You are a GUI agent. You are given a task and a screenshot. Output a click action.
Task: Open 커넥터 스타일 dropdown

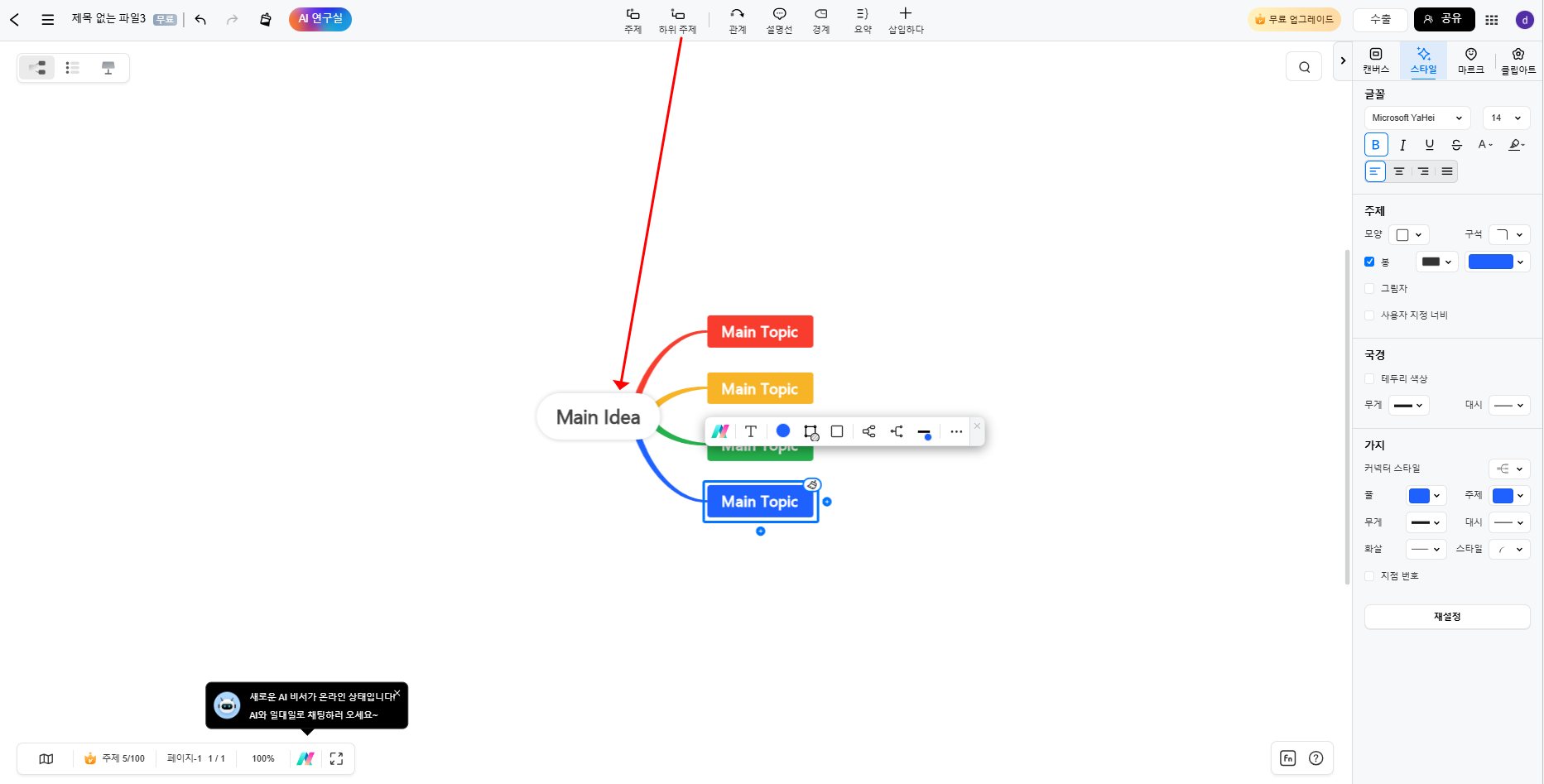(1509, 469)
